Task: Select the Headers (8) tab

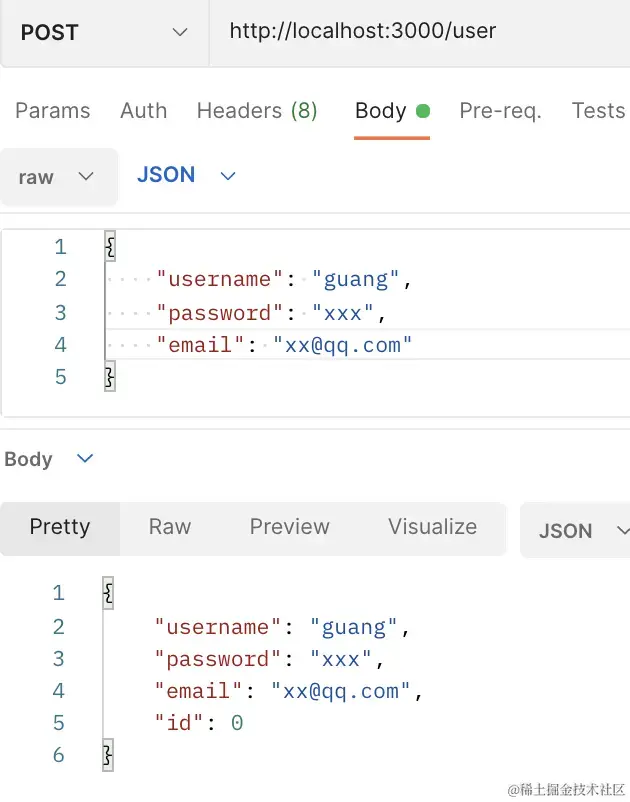Action: click(257, 111)
